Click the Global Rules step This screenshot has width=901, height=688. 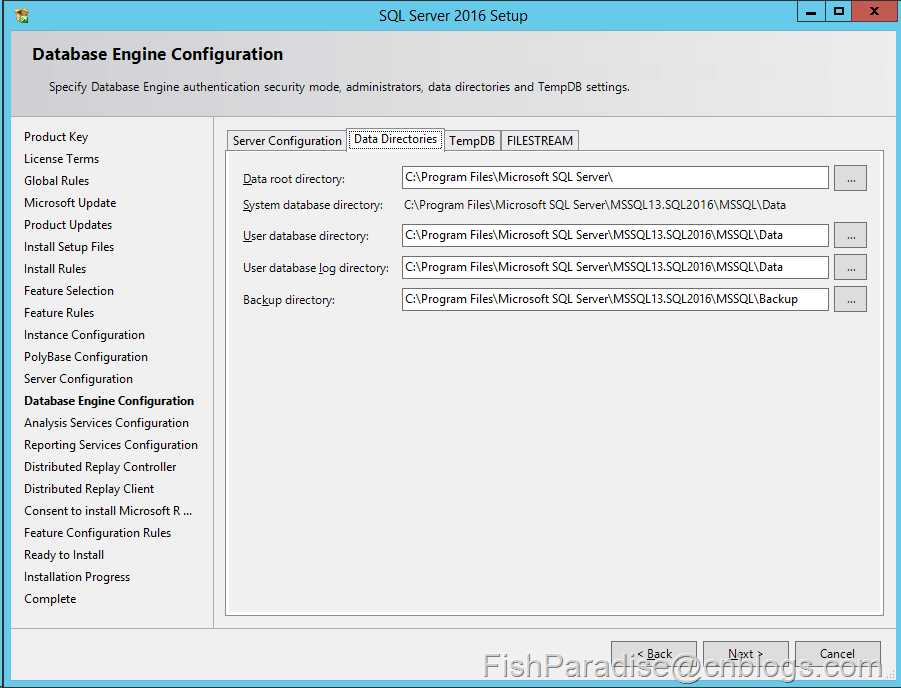point(56,180)
